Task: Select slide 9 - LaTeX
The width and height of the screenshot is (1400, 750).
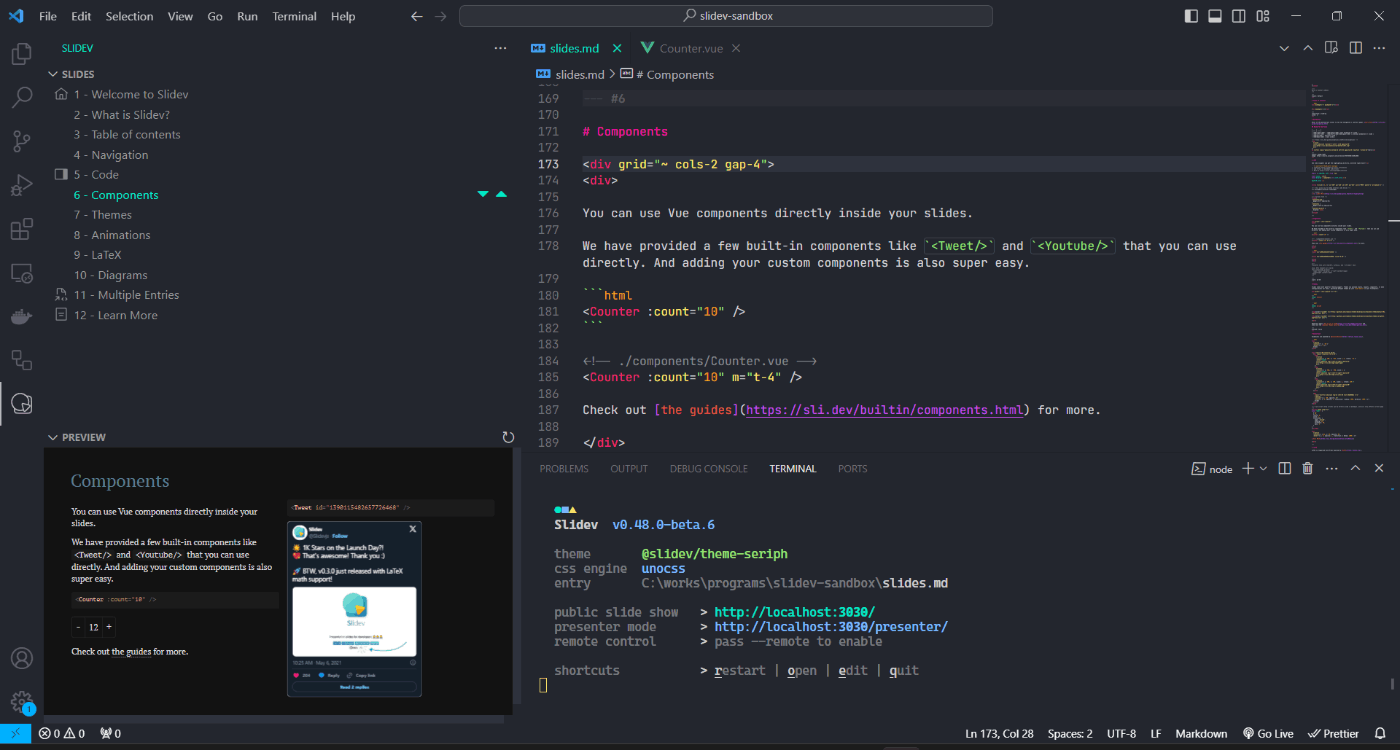Action: [97, 255]
